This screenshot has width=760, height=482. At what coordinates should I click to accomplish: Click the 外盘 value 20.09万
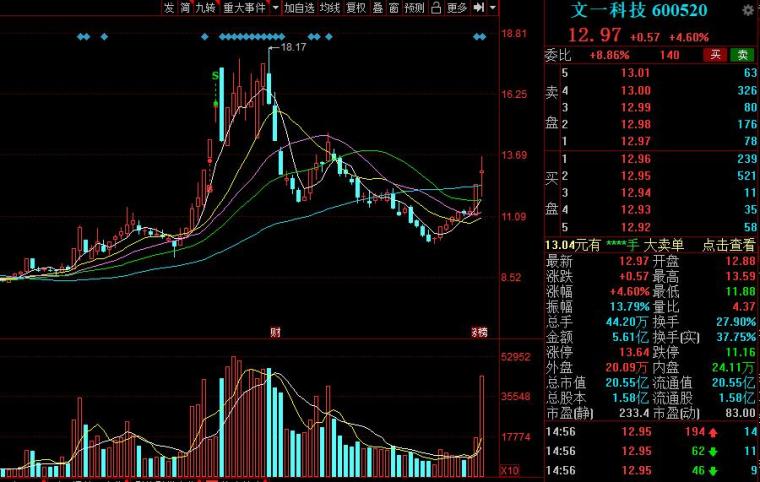pyautogui.click(x=627, y=368)
